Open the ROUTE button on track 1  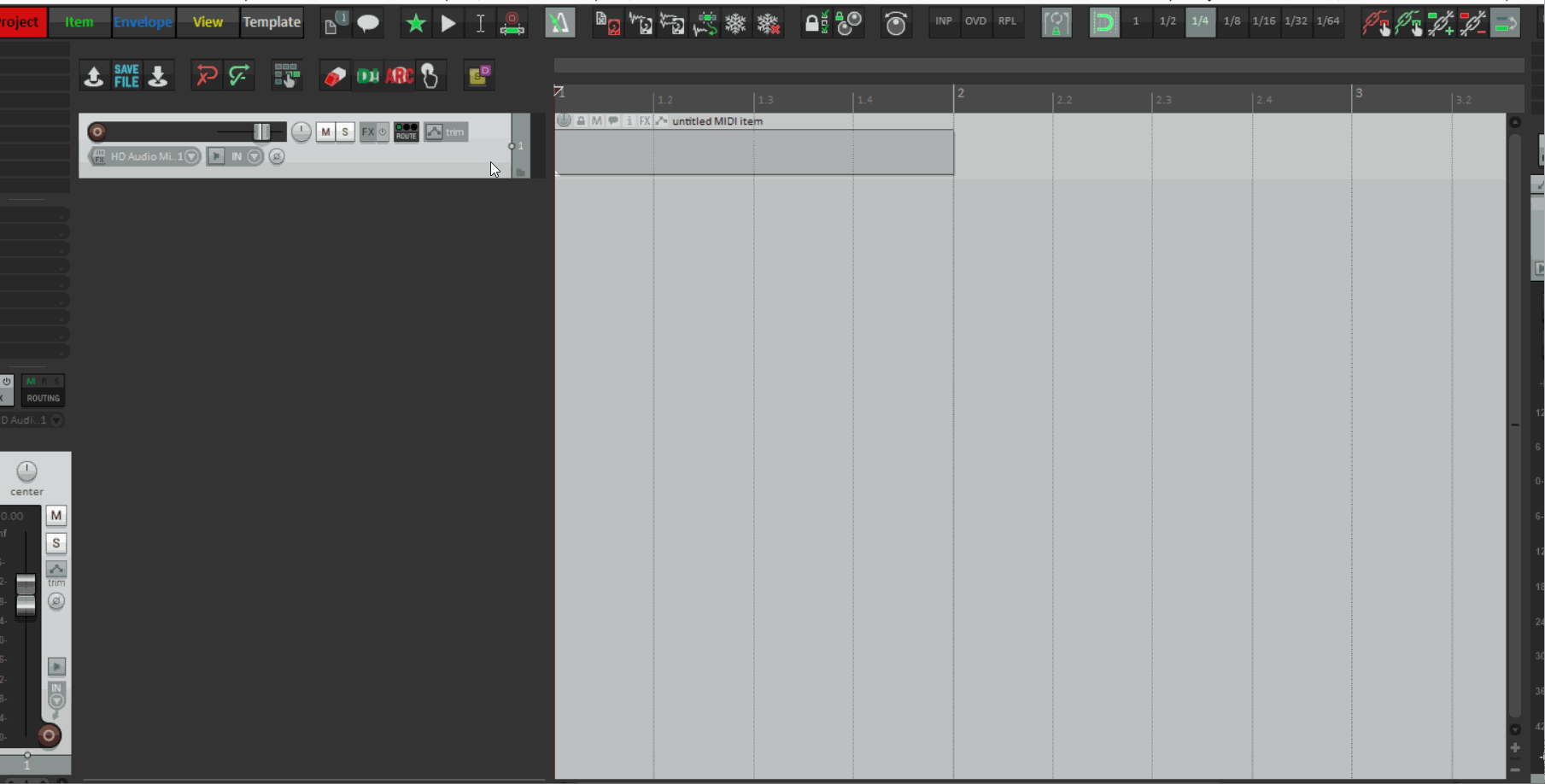(407, 132)
